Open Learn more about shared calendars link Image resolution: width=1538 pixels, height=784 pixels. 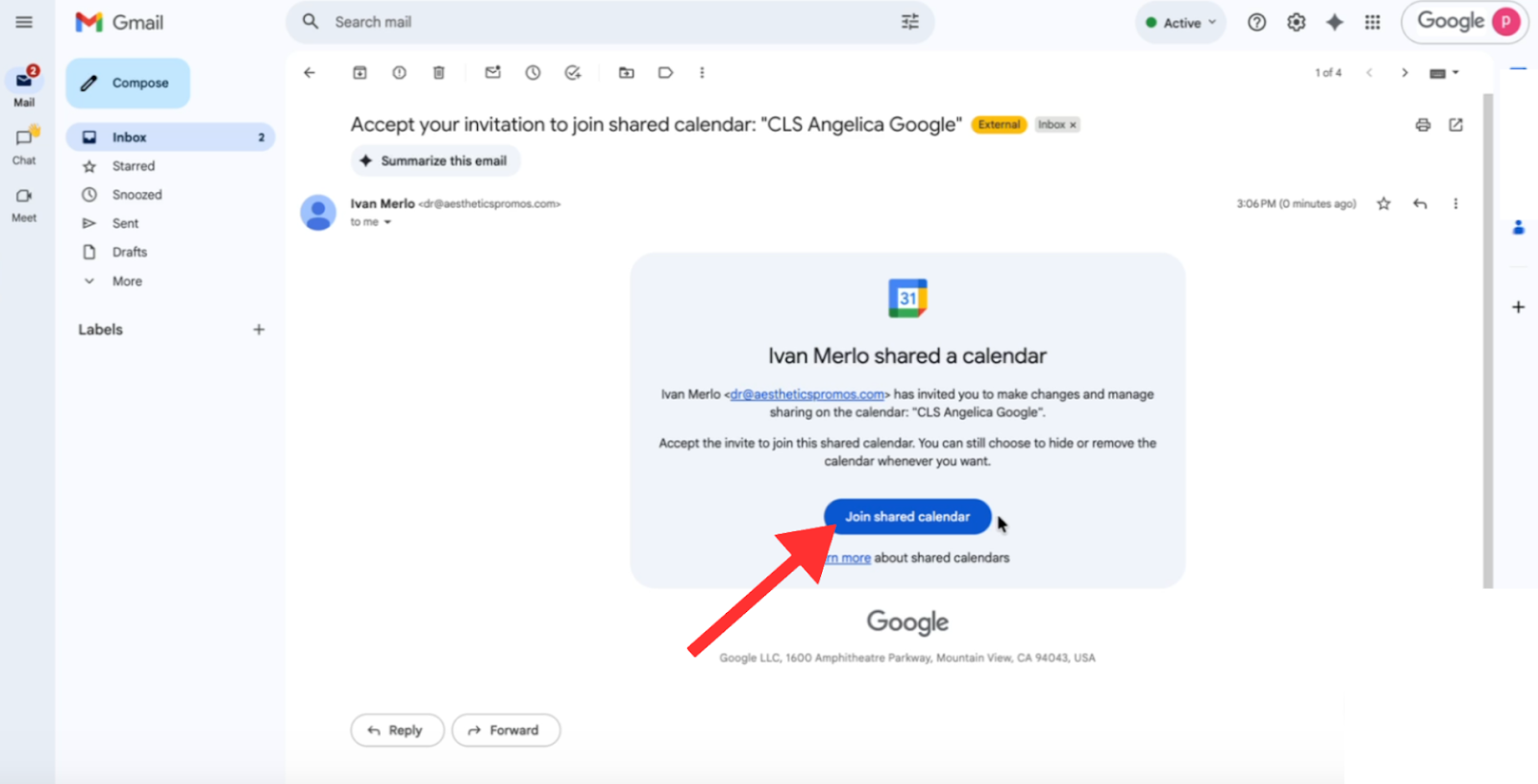point(847,558)
